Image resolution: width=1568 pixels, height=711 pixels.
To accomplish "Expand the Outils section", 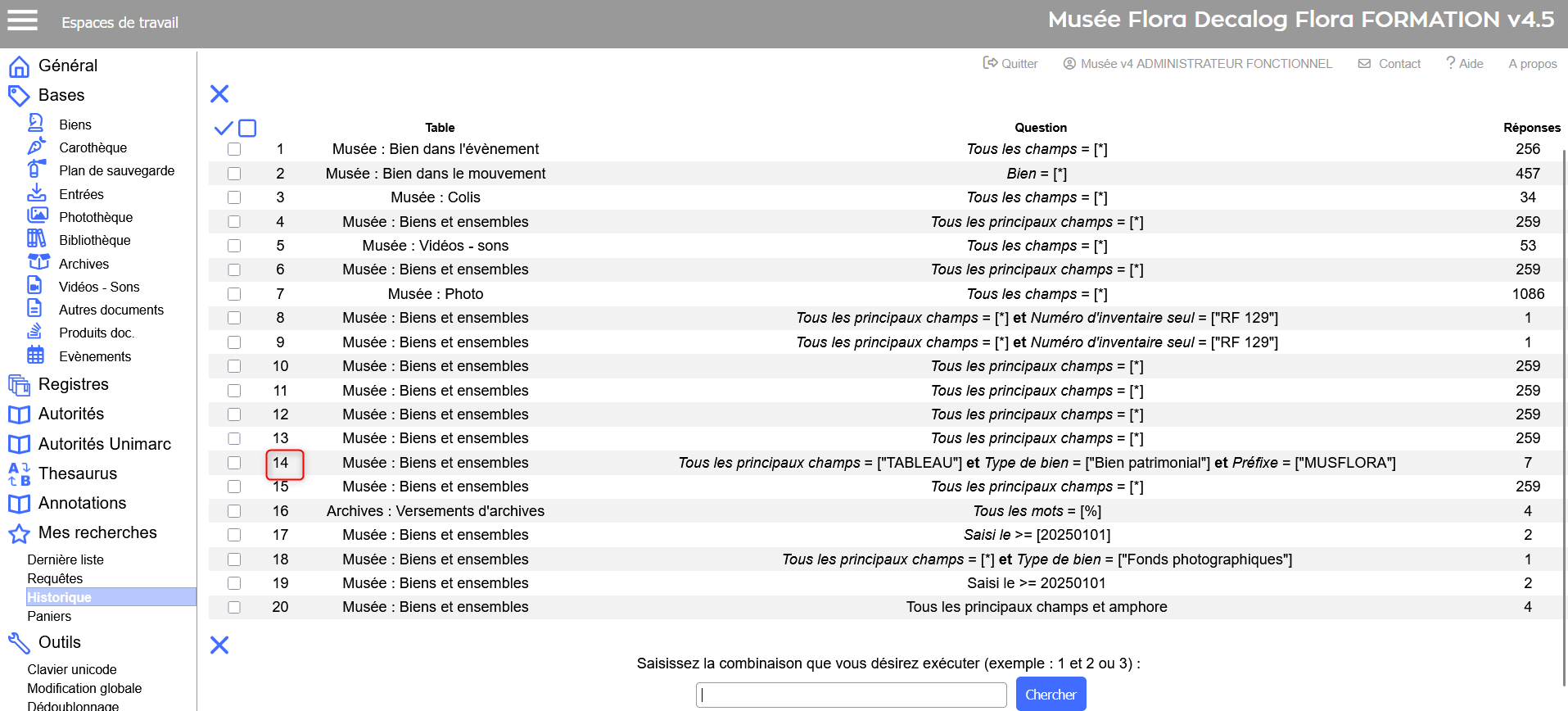I will tap(59, 642).
